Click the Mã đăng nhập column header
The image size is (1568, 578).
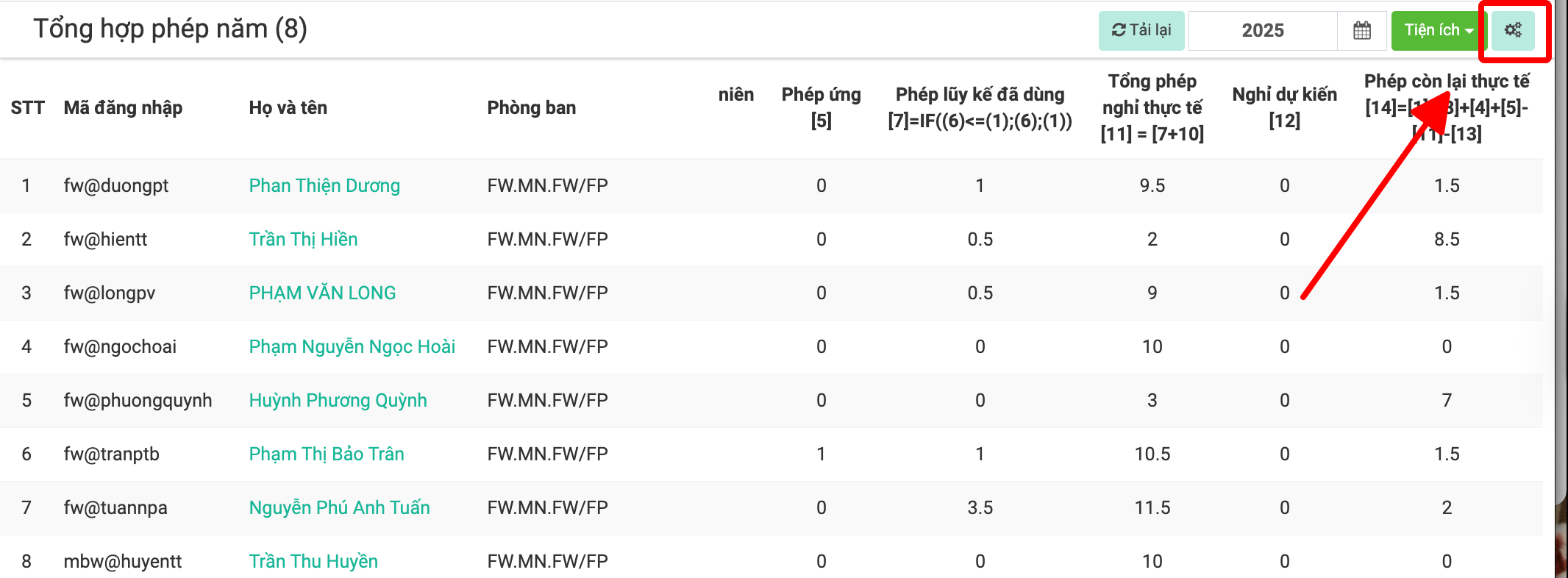(x=123, y=107)
